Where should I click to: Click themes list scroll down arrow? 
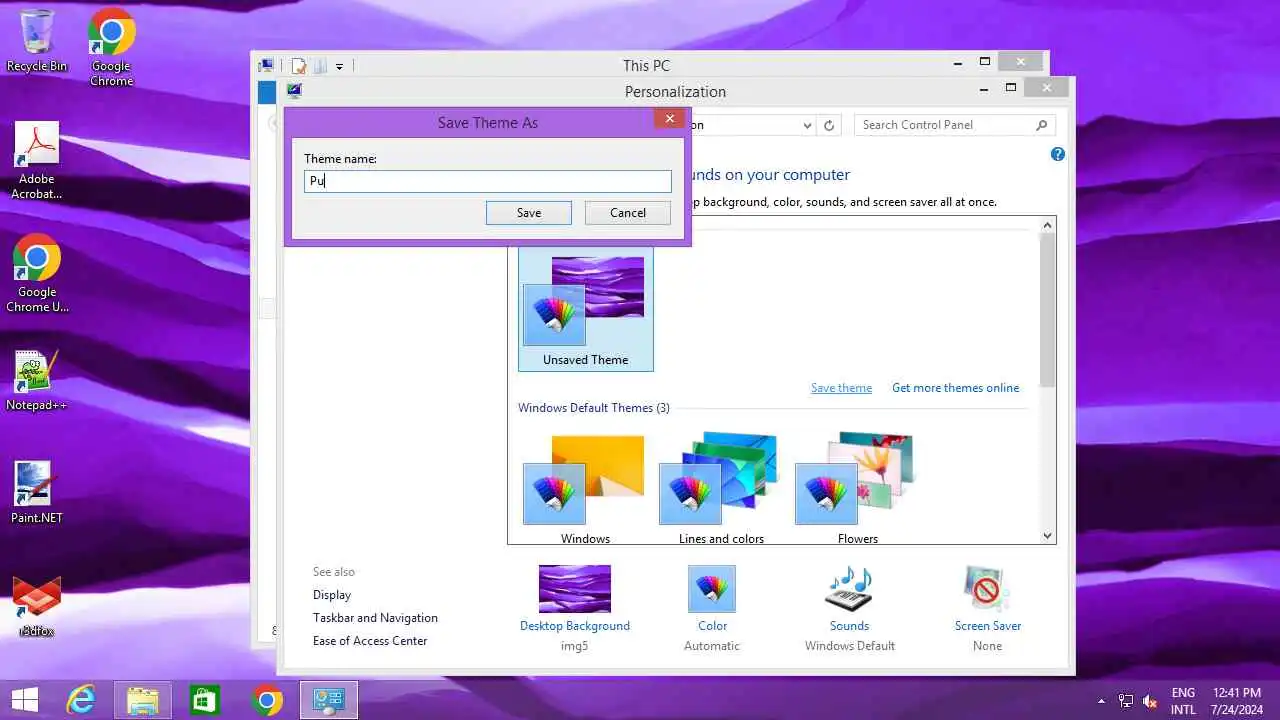1048,536
